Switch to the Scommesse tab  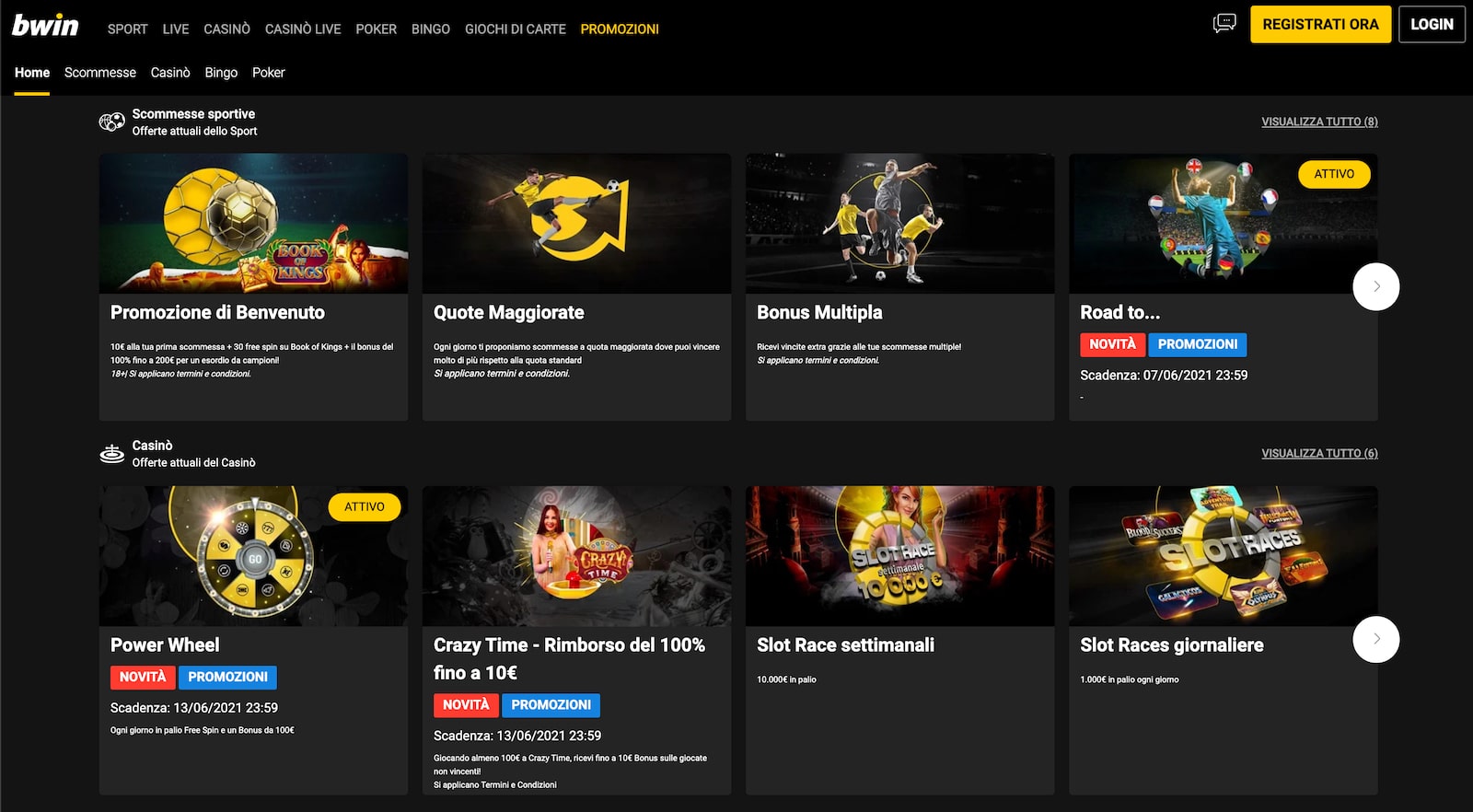coord(100,73)
